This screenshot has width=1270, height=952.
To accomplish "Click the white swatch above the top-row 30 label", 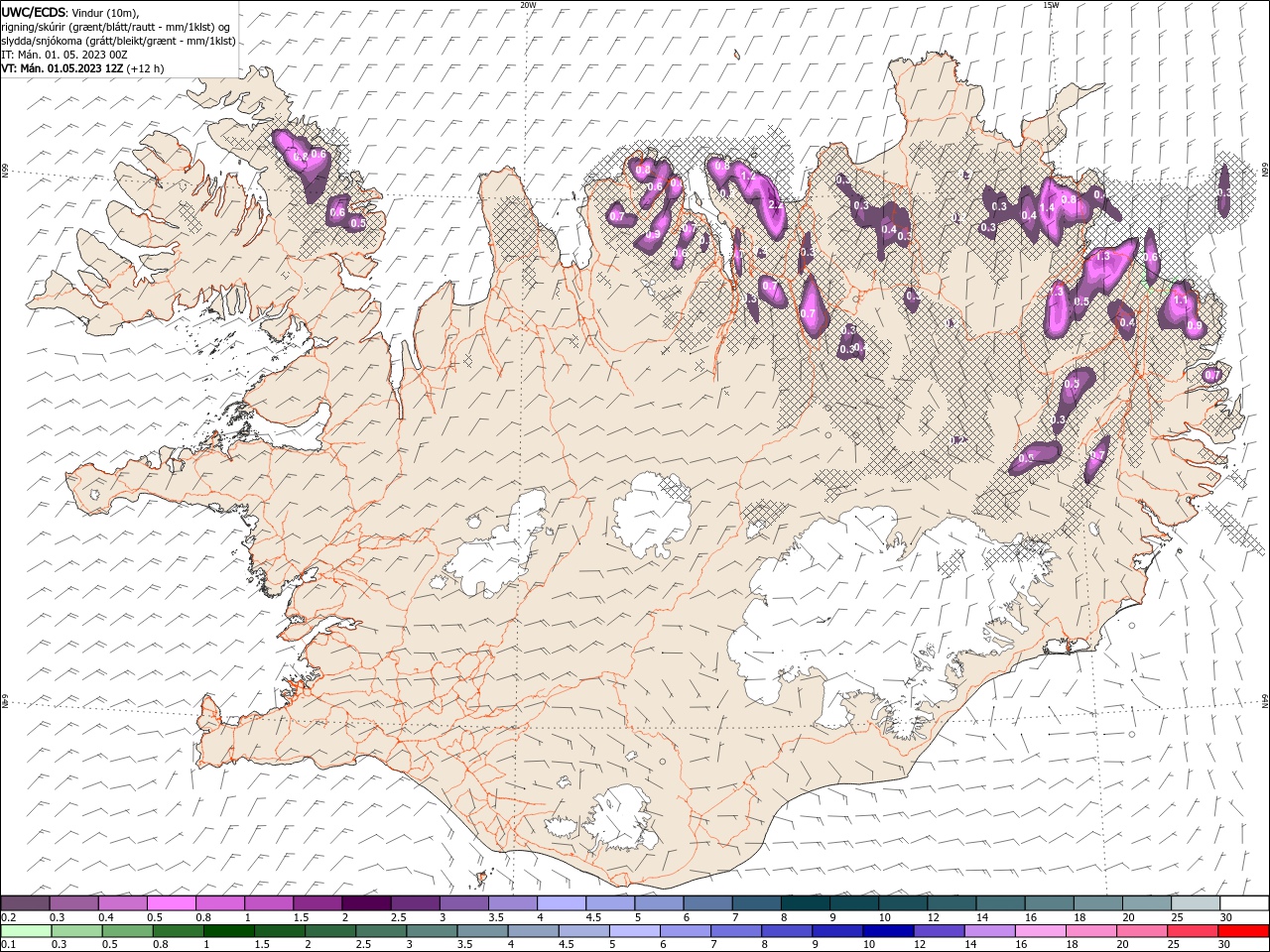I will [1244, 902].
